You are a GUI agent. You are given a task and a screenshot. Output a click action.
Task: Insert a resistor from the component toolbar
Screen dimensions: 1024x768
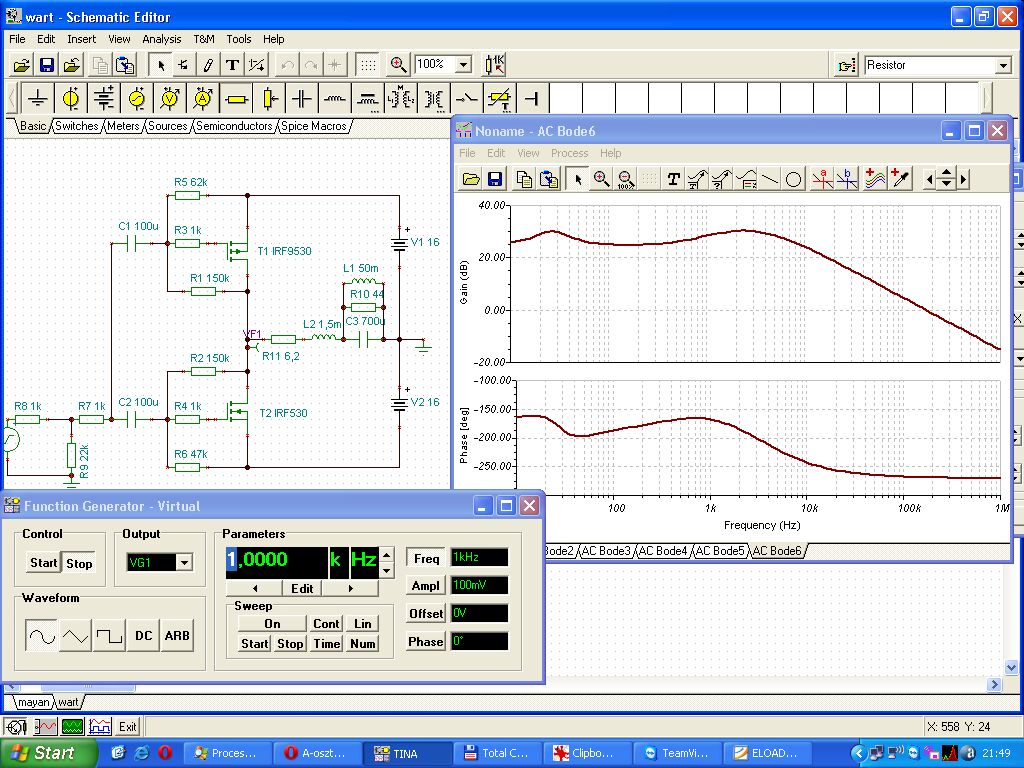(236, 98)
